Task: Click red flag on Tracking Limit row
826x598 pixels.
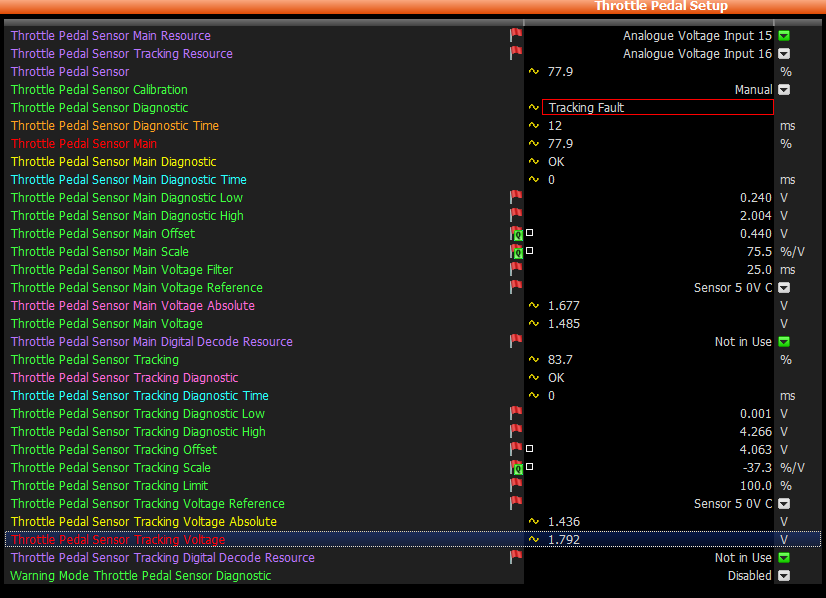Action: 516,486
